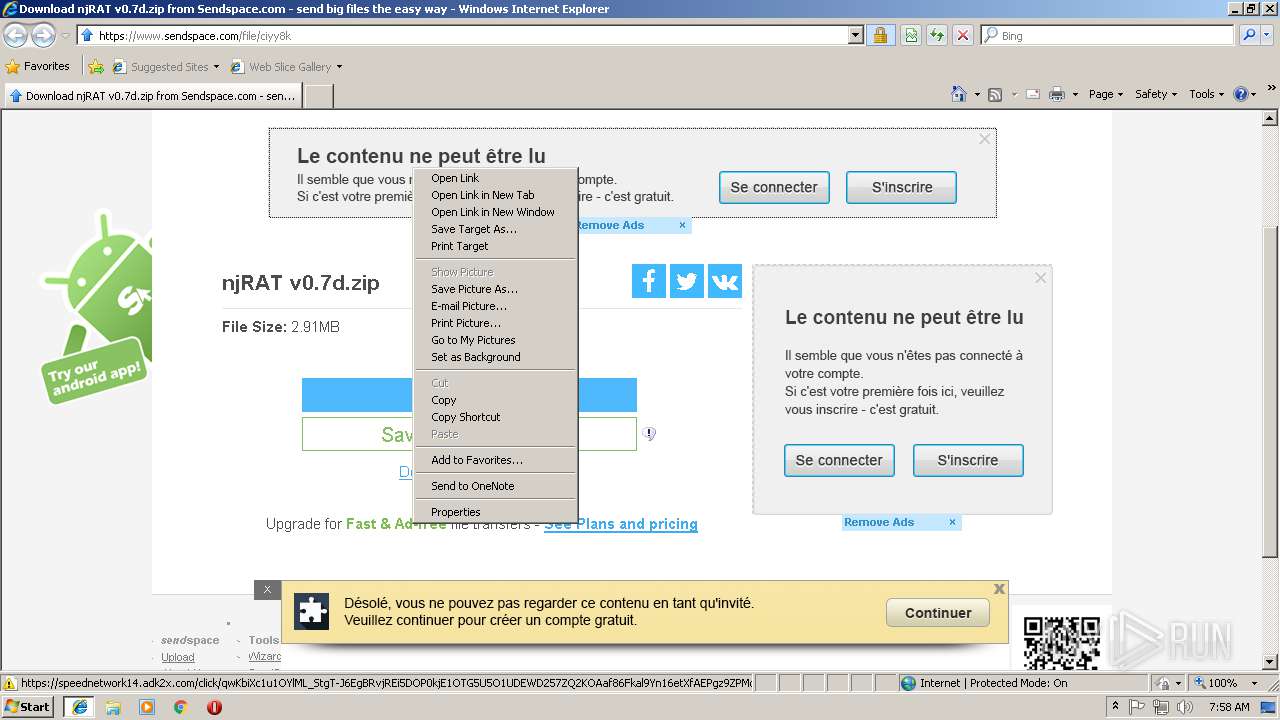The image size is (1280, 720).
Task: Open the Page menu dropdown
Action: (1108, 94)
